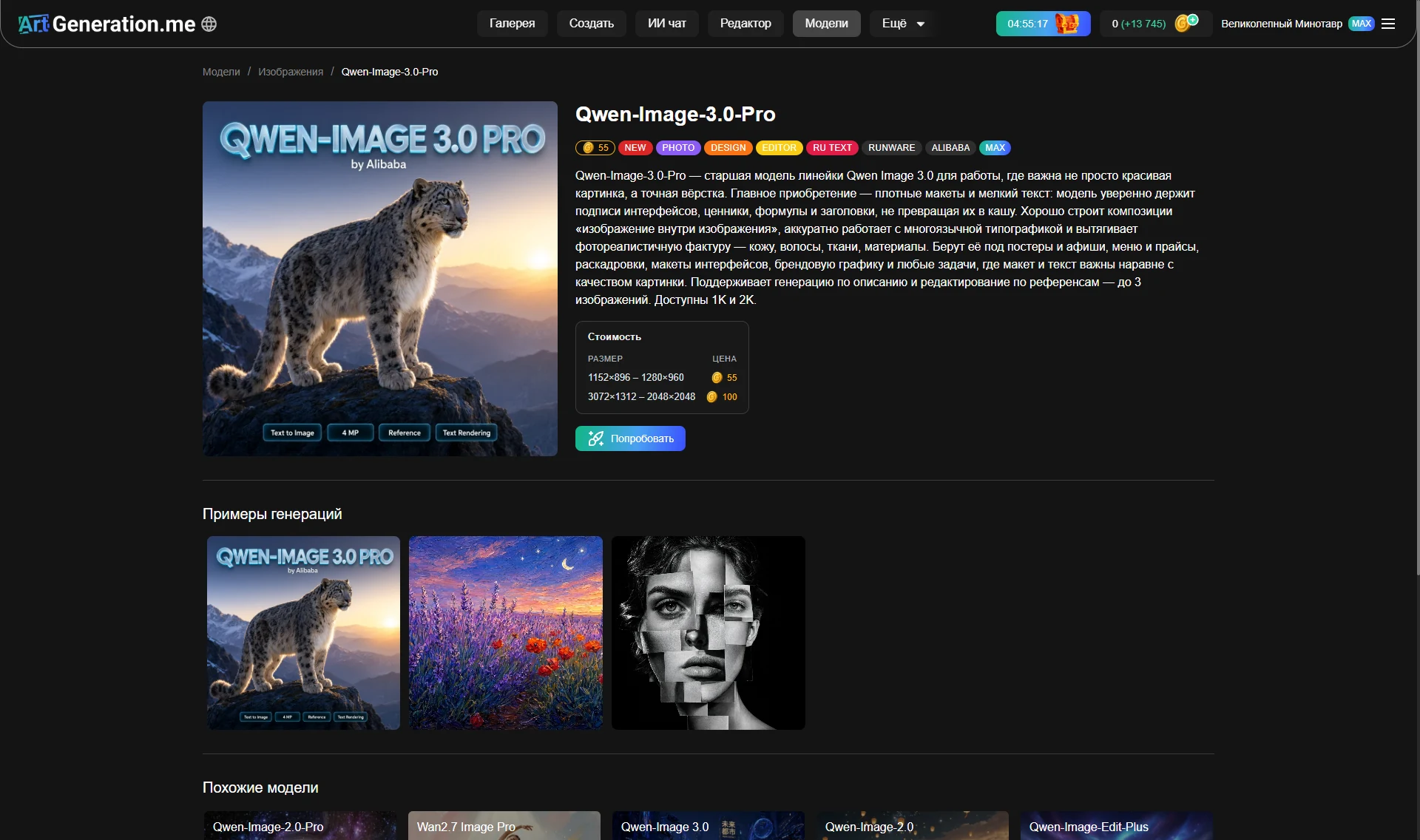Click the coin icon beside price 100 in the cost table
Image resolution: width=1420 pixels, height=840 pixels.
(711, 397)
